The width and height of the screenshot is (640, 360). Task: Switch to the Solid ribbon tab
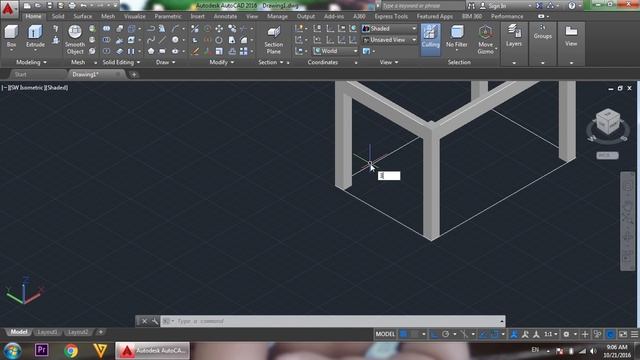tap(58, 16)
